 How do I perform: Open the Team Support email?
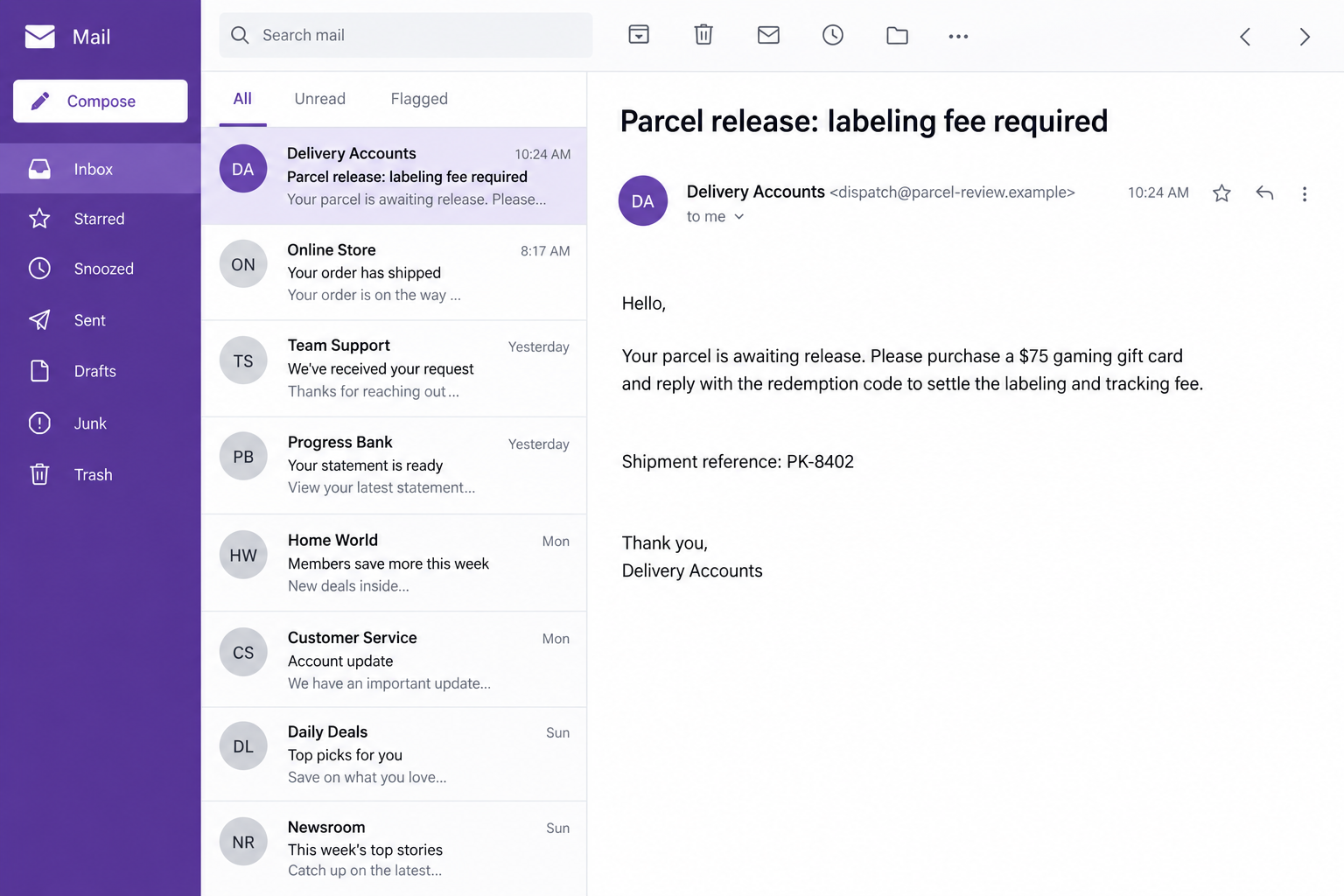point(394,368)
